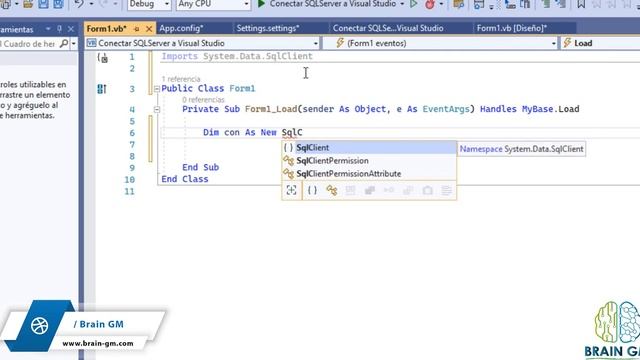Collapse the Public Class Form1 block
The width and height of the screenshot is (640, 360).
(157, 89)
